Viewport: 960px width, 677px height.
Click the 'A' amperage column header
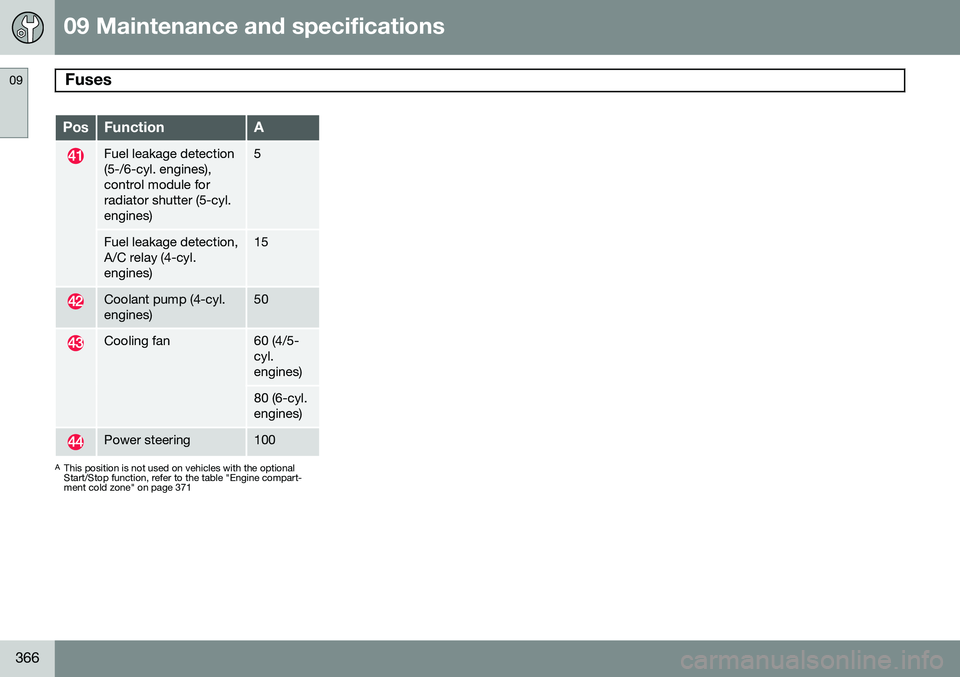tap(283, 127)
